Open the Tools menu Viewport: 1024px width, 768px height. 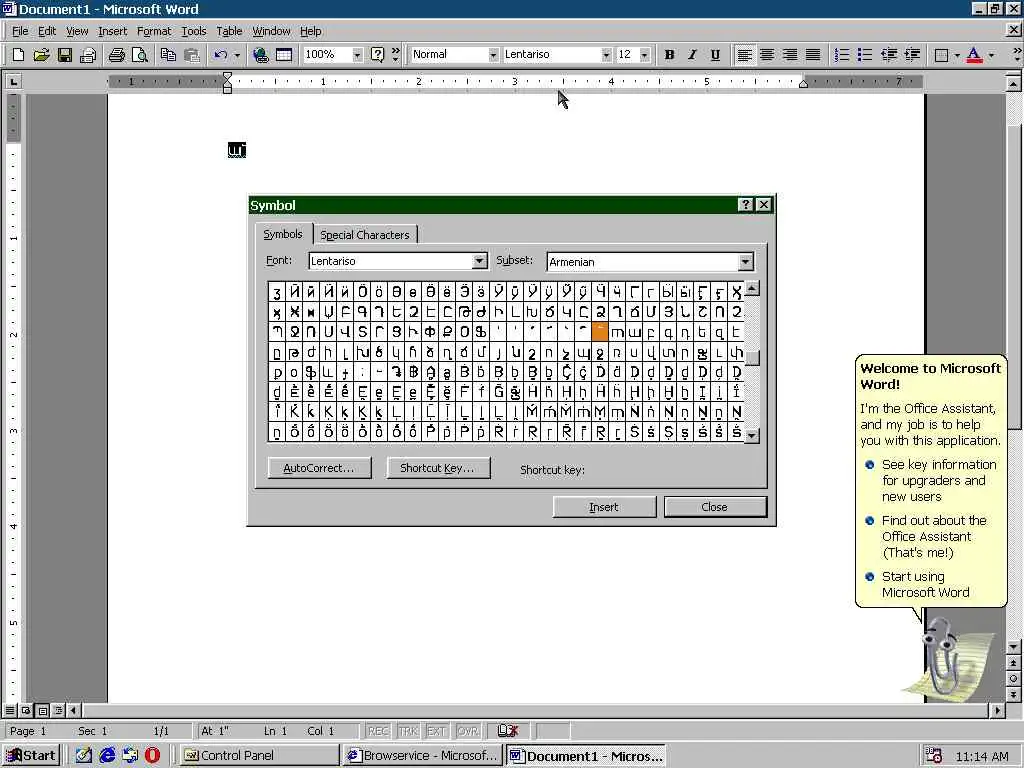(x=193, y=31)
